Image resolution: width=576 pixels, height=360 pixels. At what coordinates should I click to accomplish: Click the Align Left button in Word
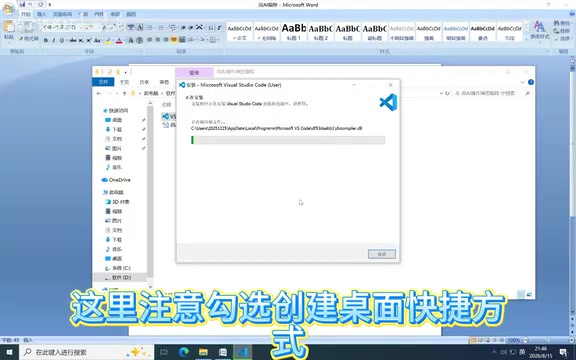150,40
